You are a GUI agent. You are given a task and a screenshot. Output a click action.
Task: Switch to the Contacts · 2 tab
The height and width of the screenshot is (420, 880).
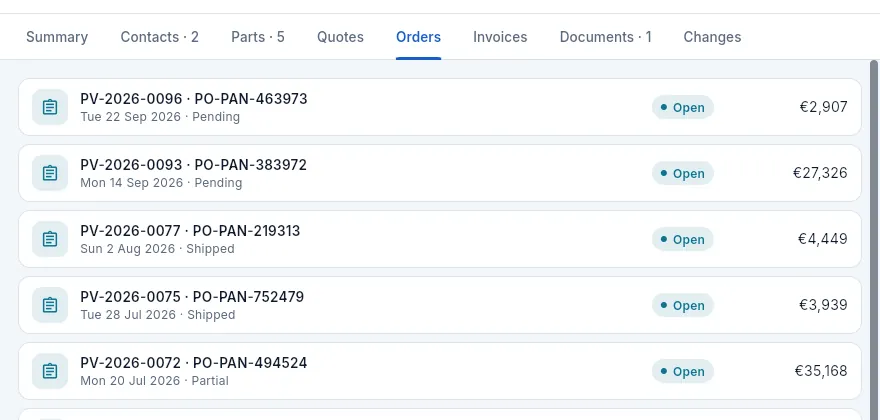point(159,37)
